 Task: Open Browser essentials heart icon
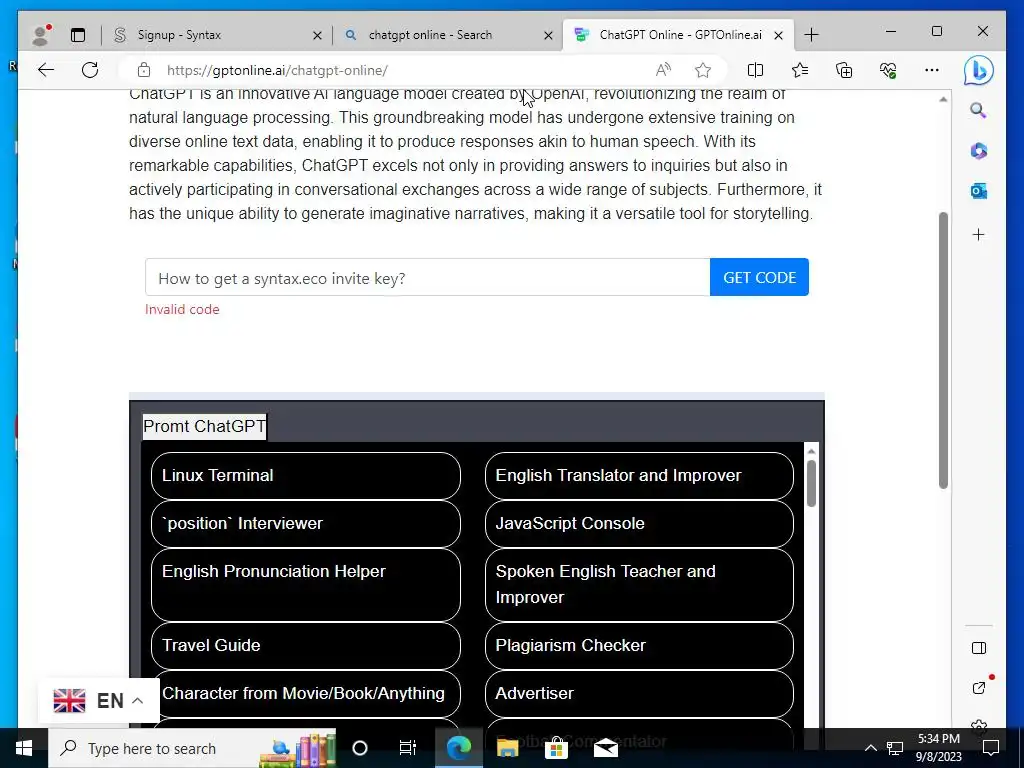coord(888,70)
